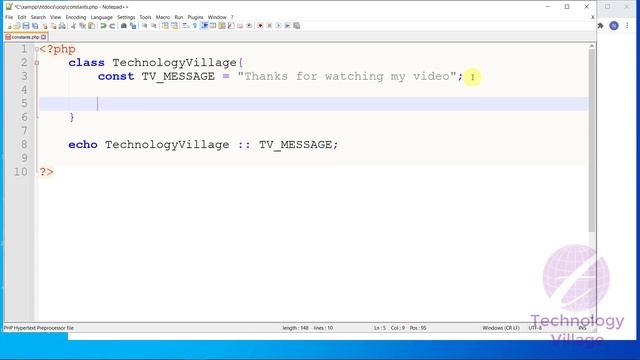Toggle file monitoring toolbar icon
Image resolution: width=640 pixels, height=360 pixels.
pyautogui.click(x=249, y=26)
